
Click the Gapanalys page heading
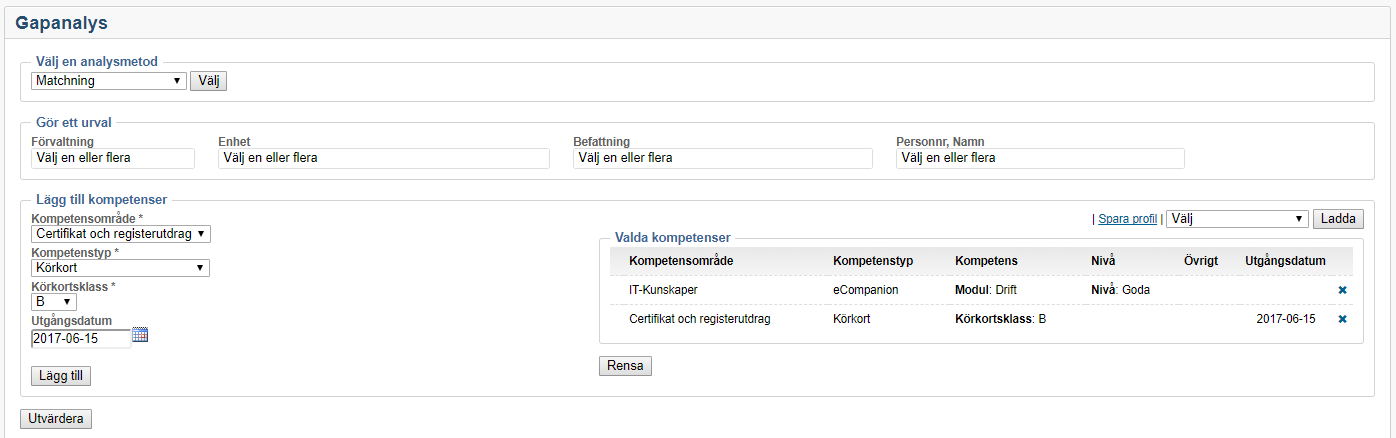[x=61, y=22]
